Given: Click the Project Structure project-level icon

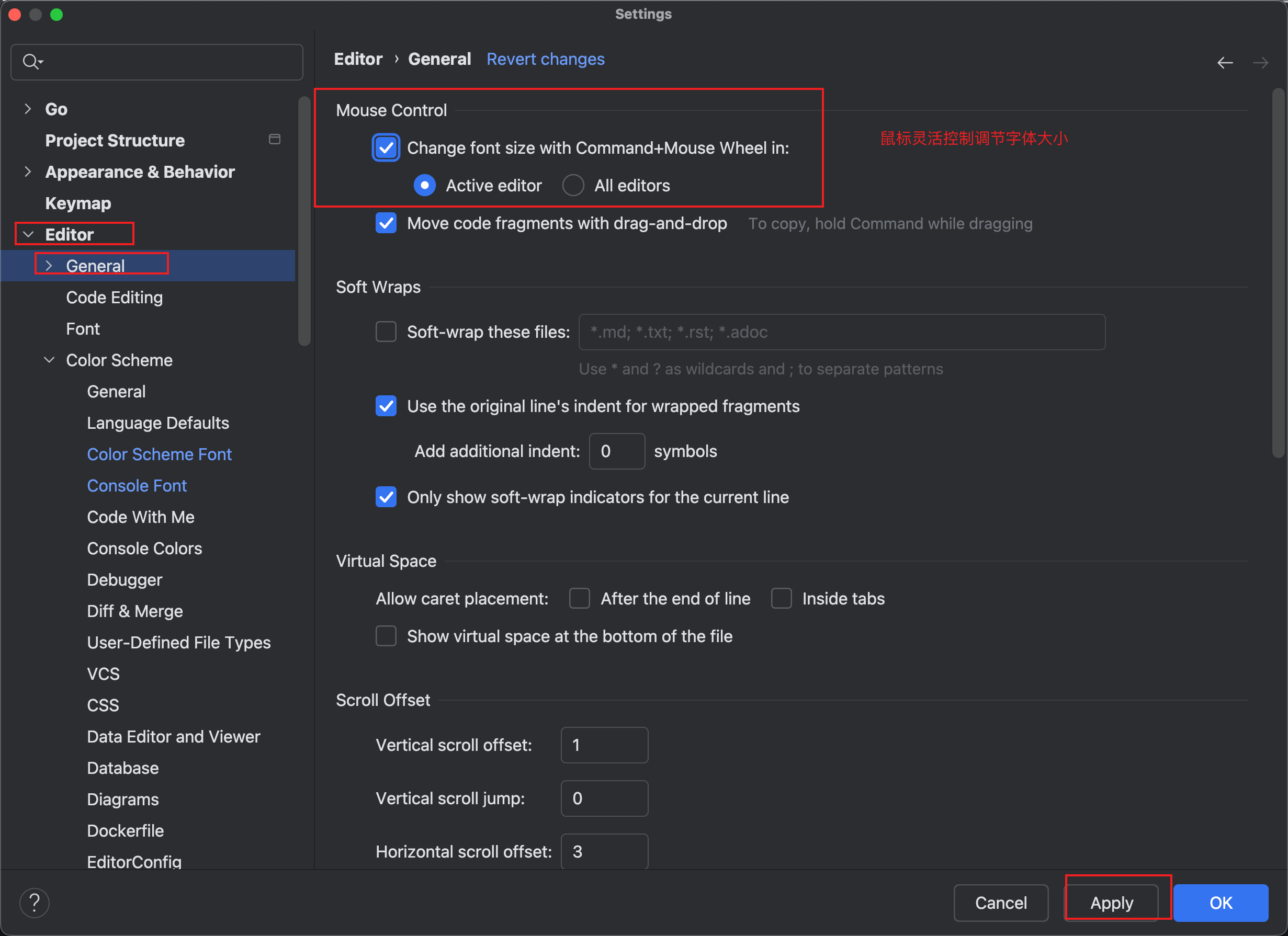Looking at the screenshot, I should click(274, 140).
